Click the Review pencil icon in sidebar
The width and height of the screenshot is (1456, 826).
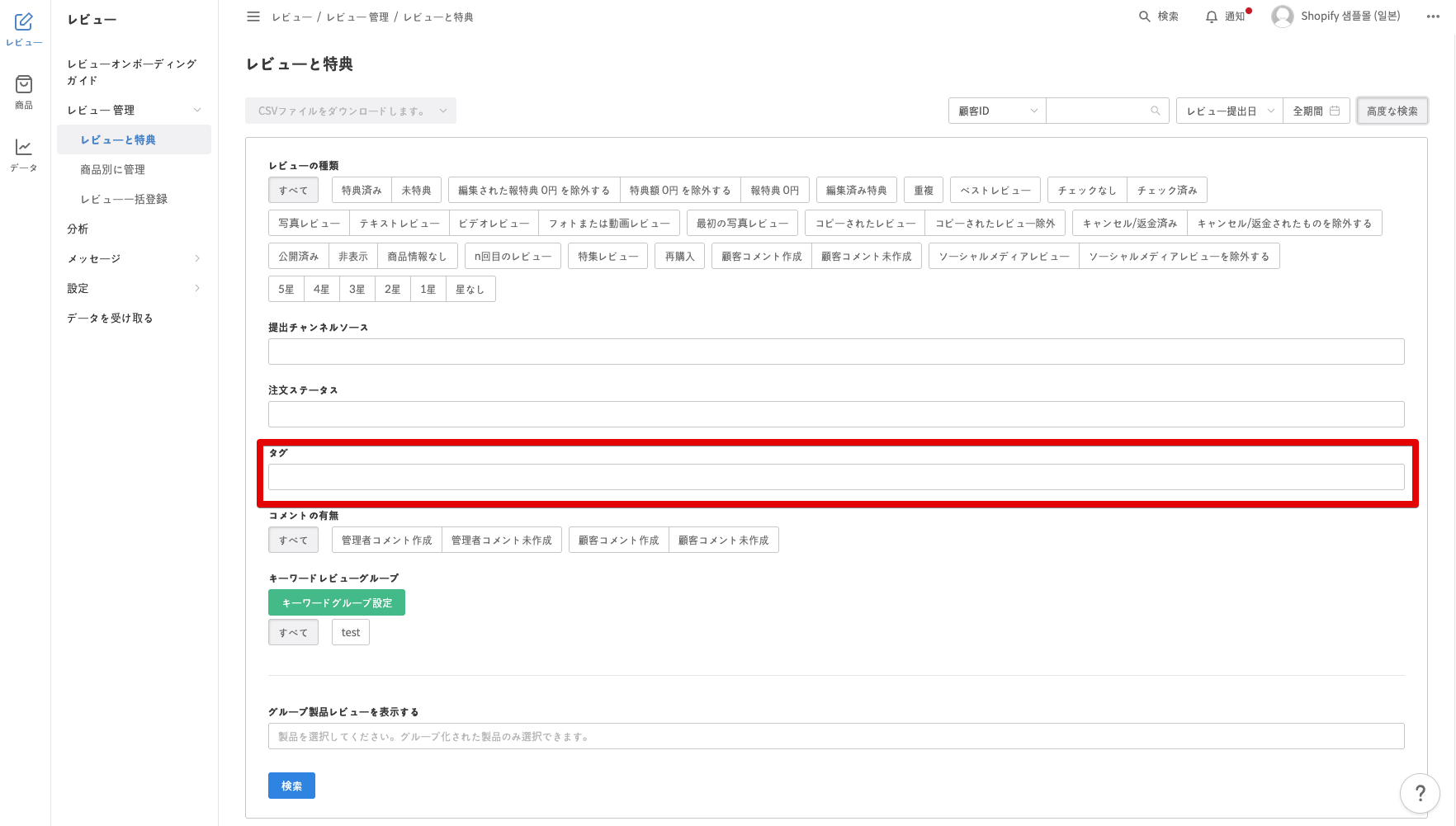point(24,22)
